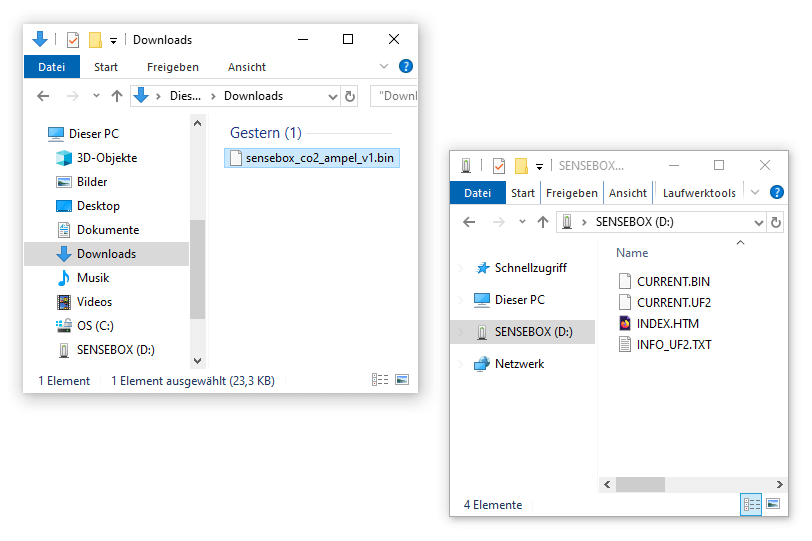This screenshot has height=541, width=812.
Task: Open the INDEX.HTM file
Action: (x=667, y=323)
